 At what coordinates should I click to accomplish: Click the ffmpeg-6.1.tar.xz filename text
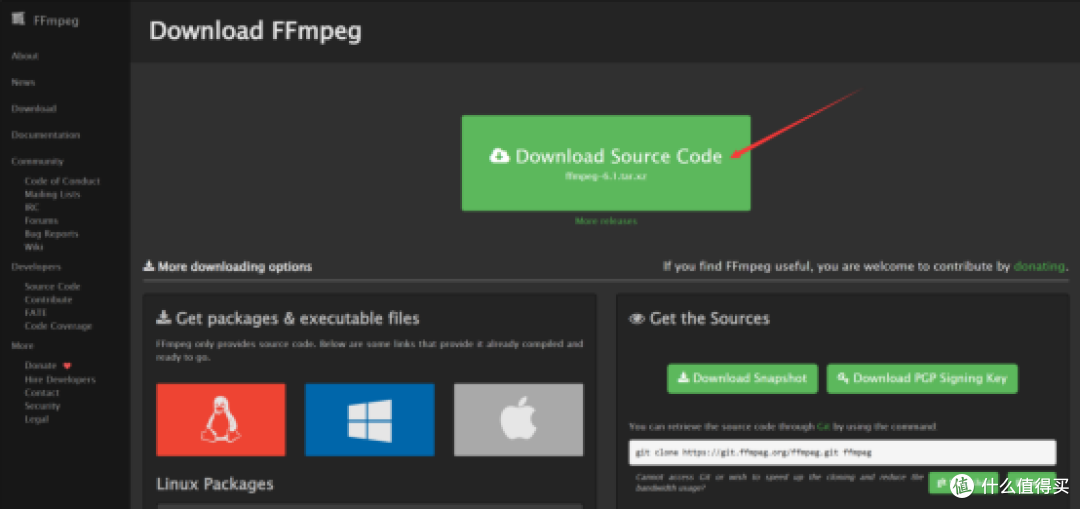click(x=605, y=176)
